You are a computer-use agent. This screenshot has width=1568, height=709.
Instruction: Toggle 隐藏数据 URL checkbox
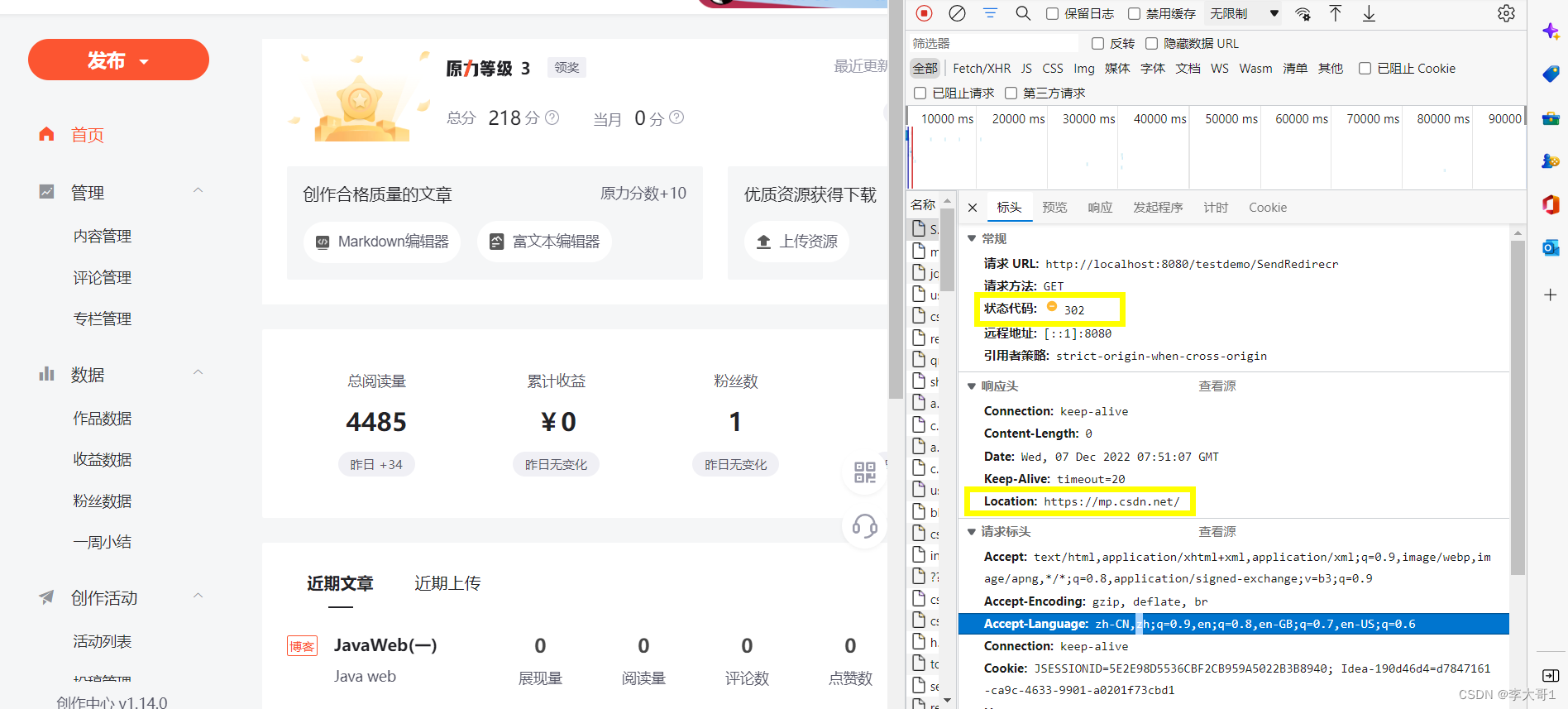pyautogui.click(x=1151, y=43)
